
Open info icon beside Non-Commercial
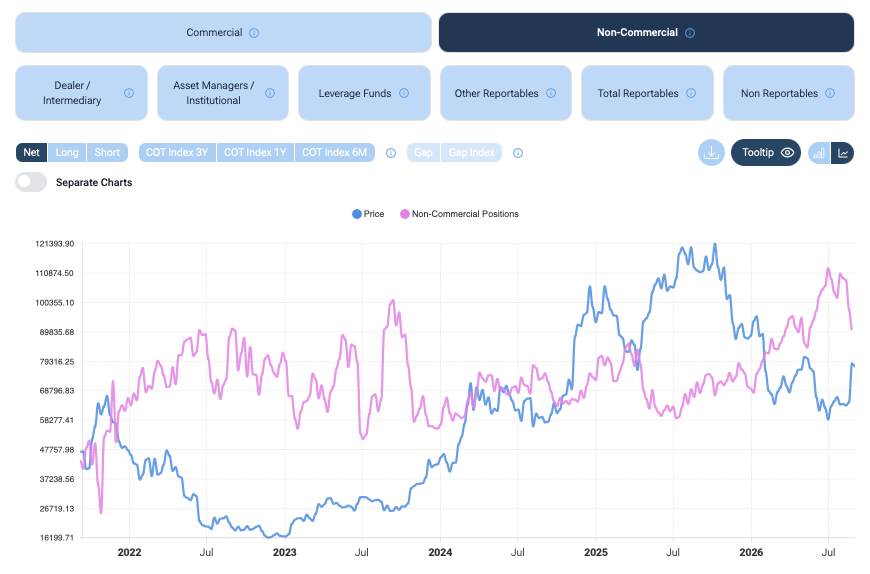pyautogui.click(x=690, y=33)
